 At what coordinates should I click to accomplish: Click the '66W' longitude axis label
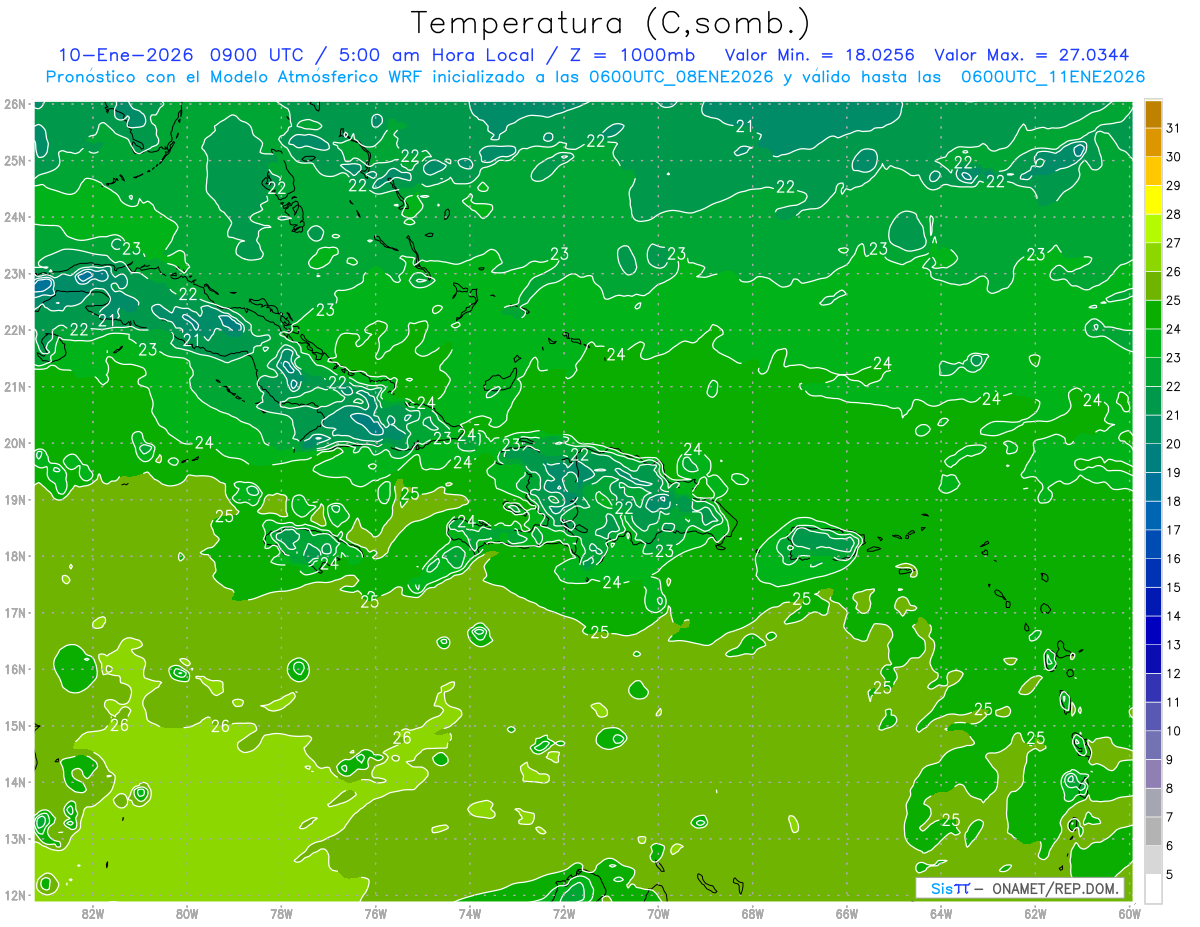[847, 912]
